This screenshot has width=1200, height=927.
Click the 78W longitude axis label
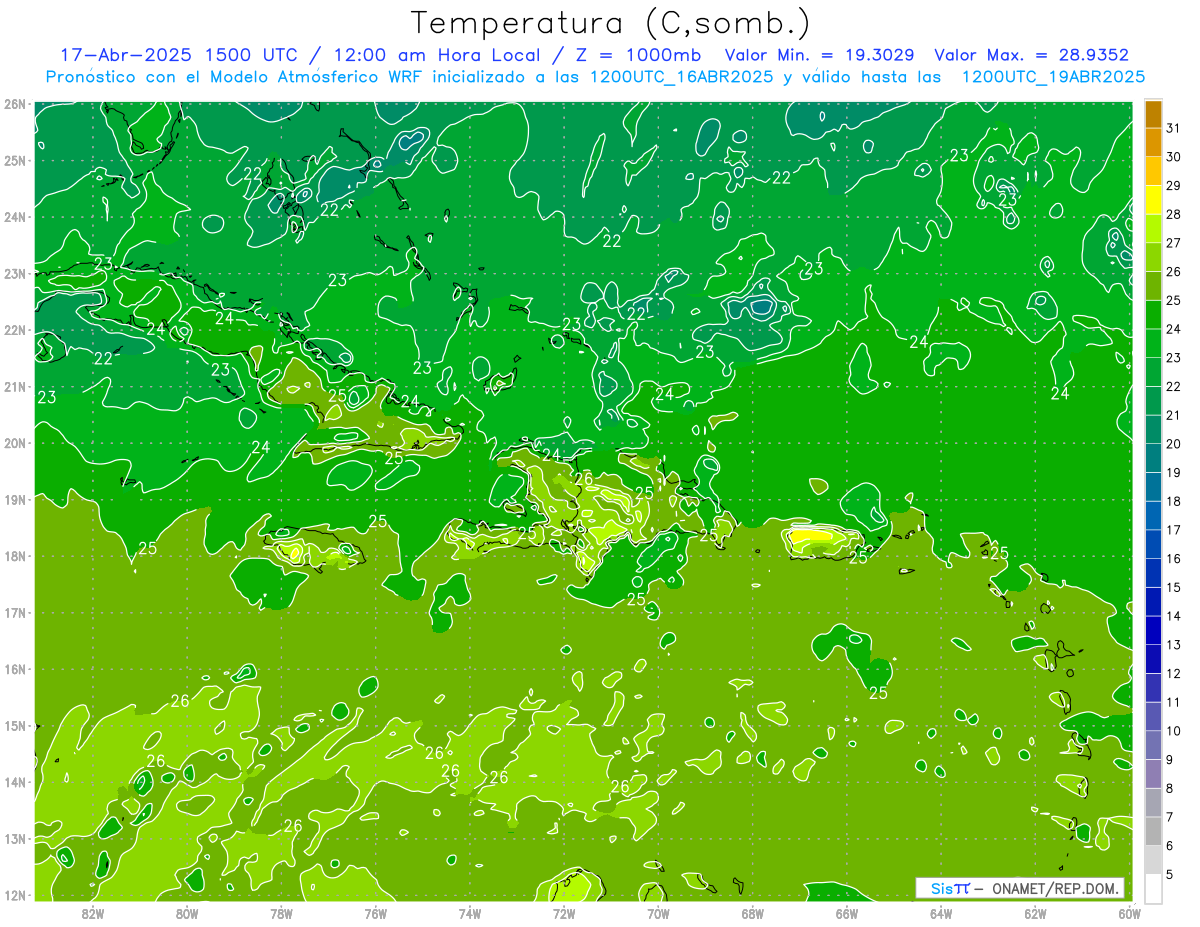point(280,913)
